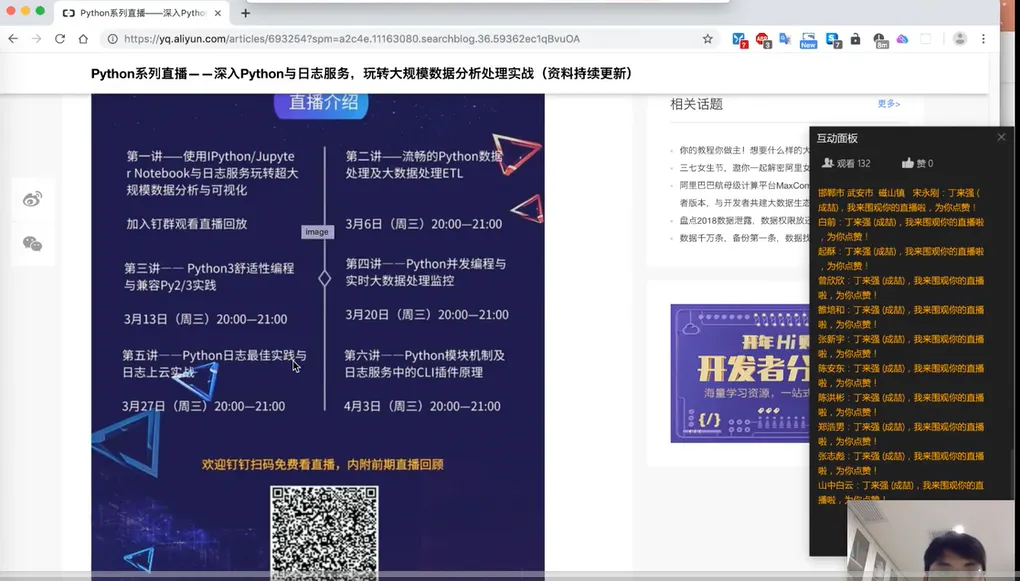Viewport: 1020px width, 581px height.
Task: Share the article on Weibo
Action: 33,199
